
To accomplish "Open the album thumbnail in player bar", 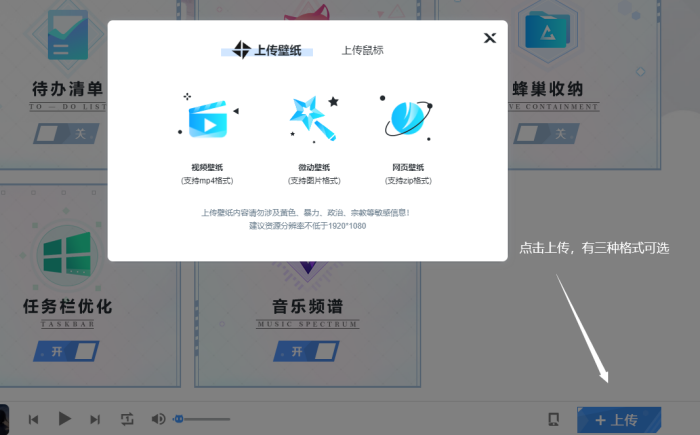I will (4, 419).
